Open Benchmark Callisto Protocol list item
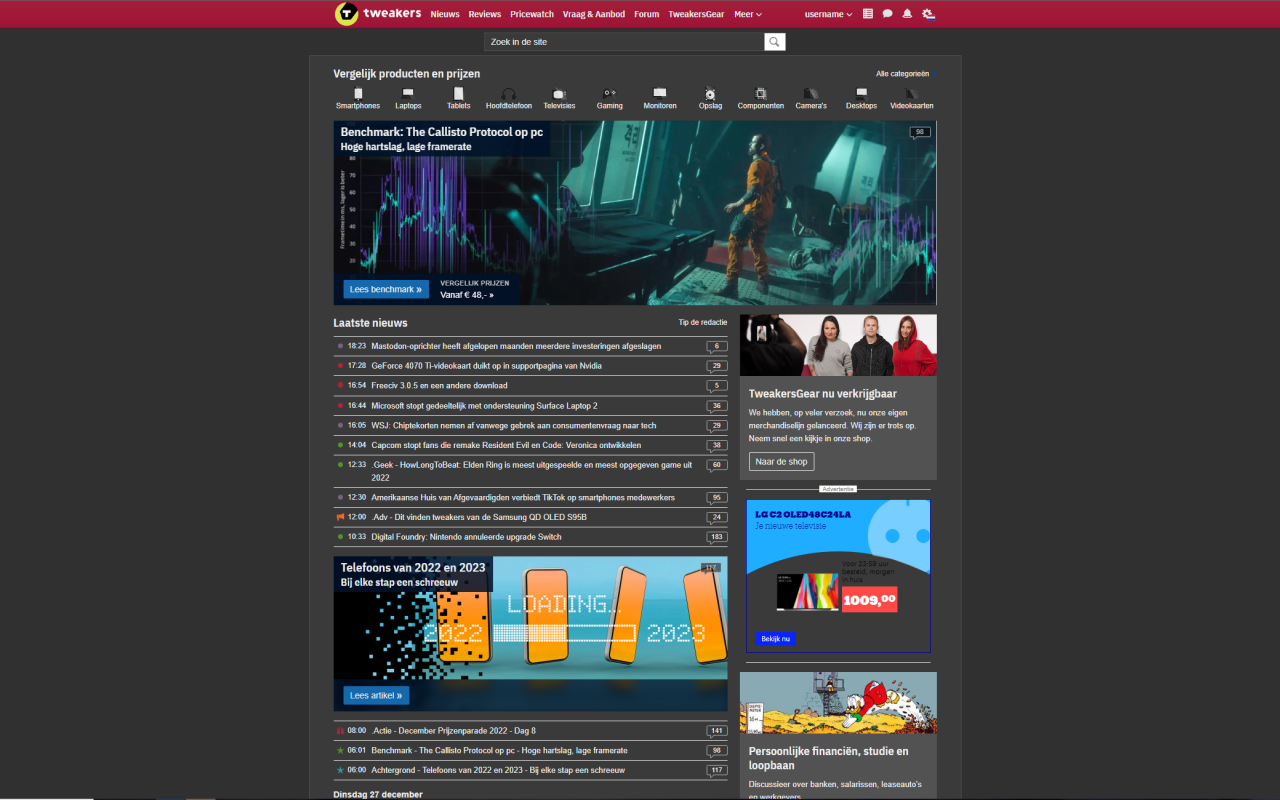 click(499, 751)
